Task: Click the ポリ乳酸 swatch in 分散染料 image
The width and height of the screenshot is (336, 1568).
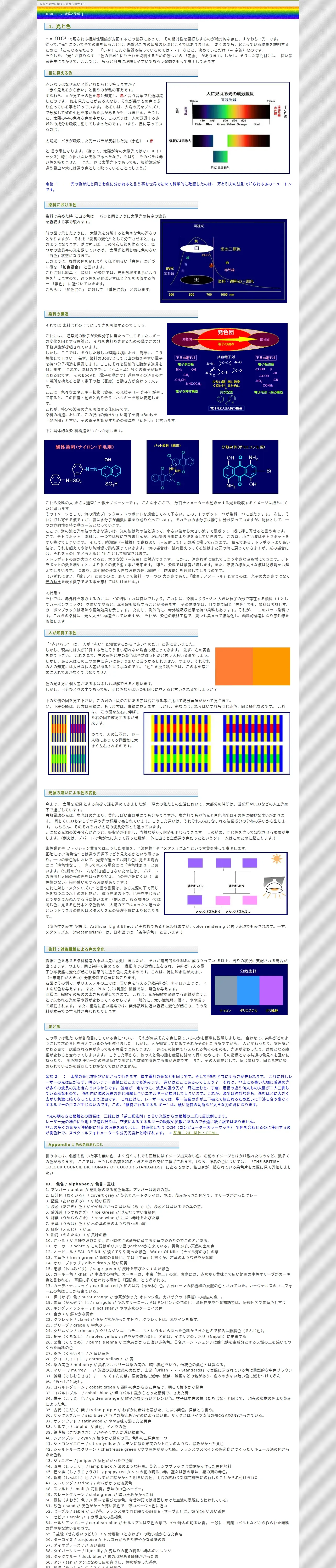Action: (271, 991)
